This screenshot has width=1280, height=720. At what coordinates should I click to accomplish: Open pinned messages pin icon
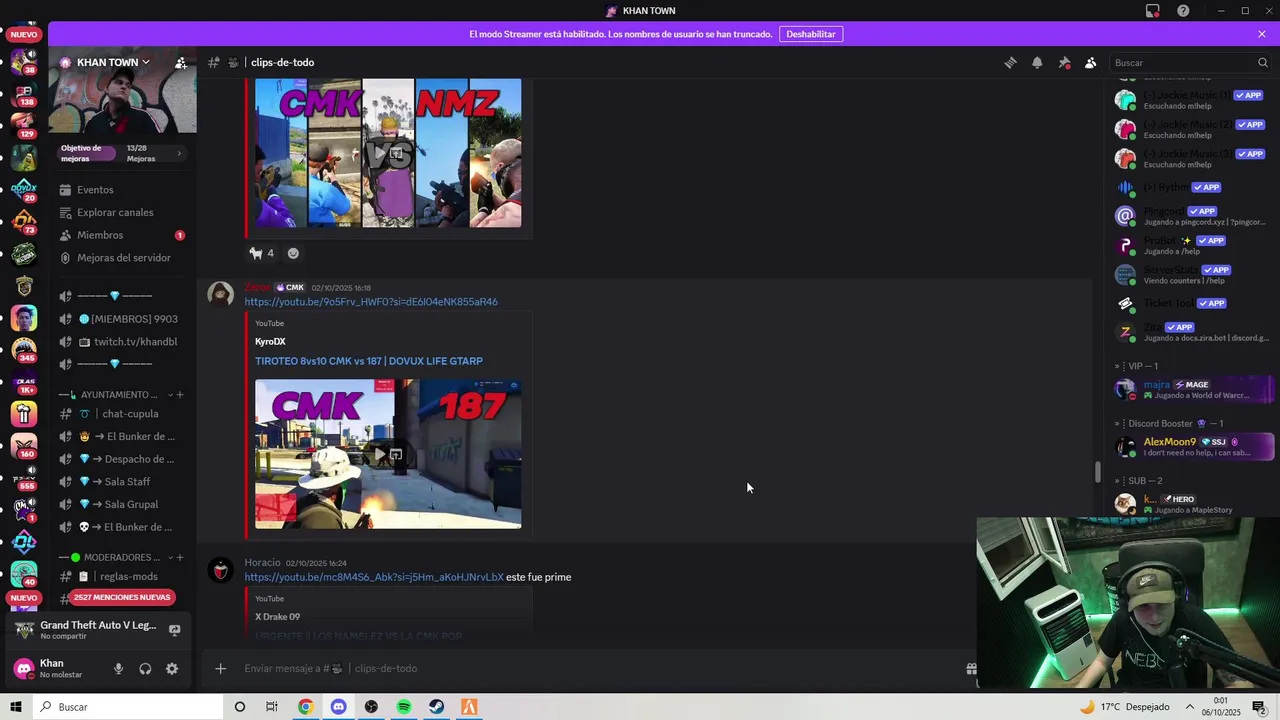tap(1064, 62)
